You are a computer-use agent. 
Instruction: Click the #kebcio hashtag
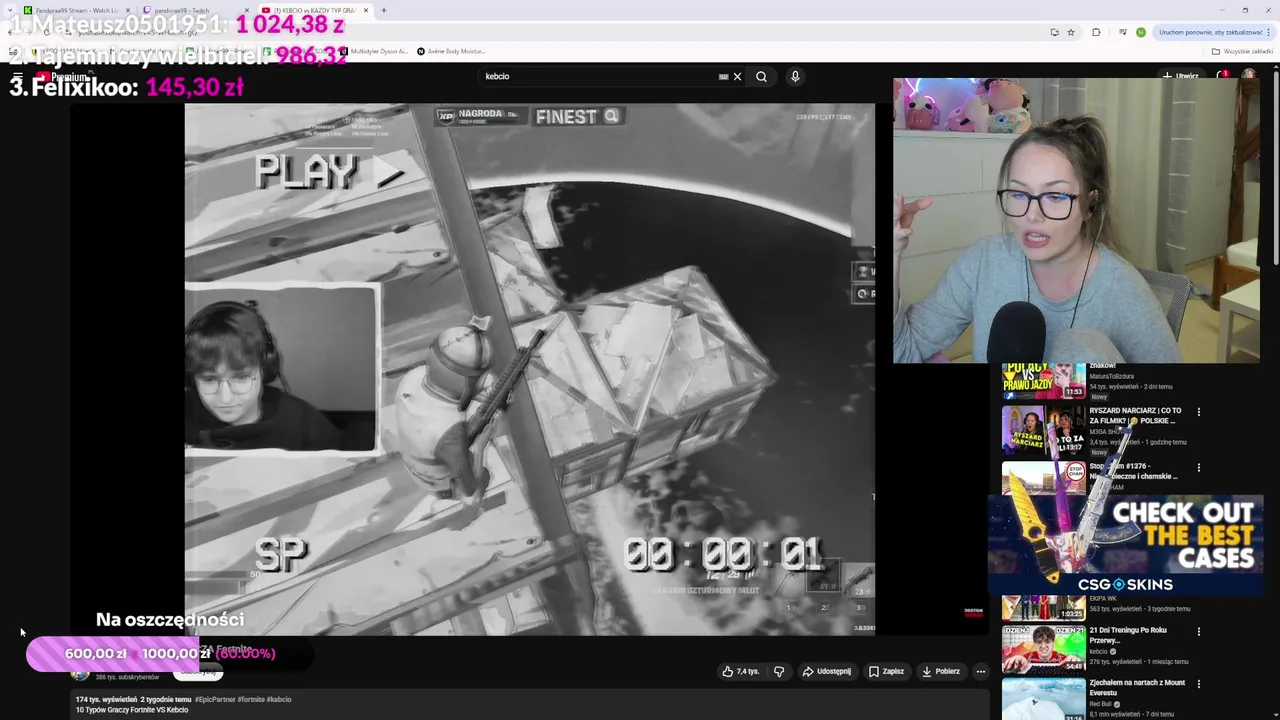pos(279,700)
